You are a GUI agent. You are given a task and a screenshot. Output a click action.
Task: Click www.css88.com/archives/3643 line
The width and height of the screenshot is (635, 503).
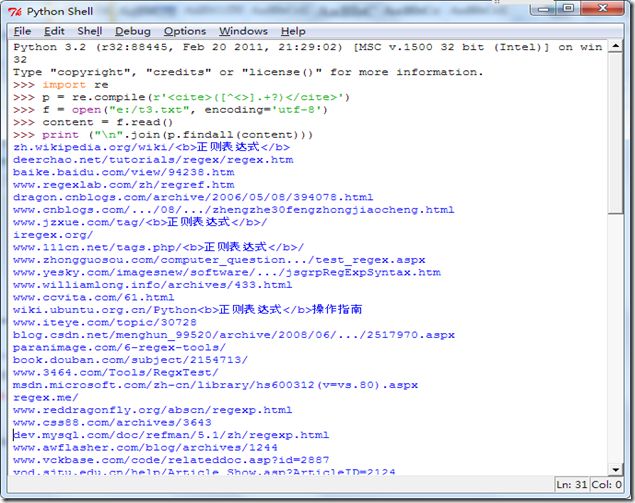(x=112, y=424)
